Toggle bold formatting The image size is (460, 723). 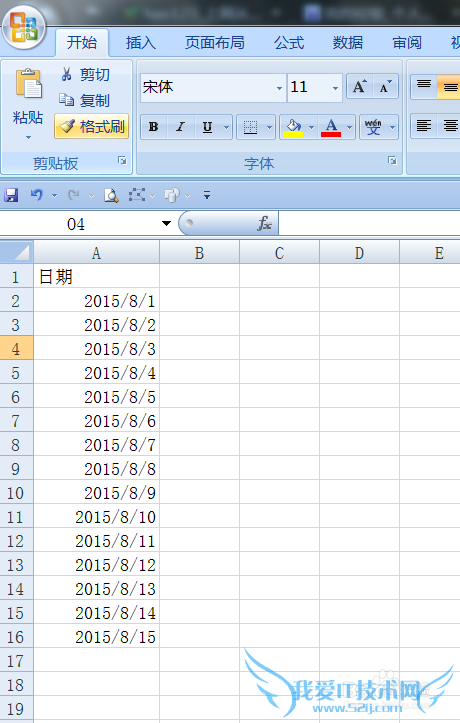pos(154,127)
